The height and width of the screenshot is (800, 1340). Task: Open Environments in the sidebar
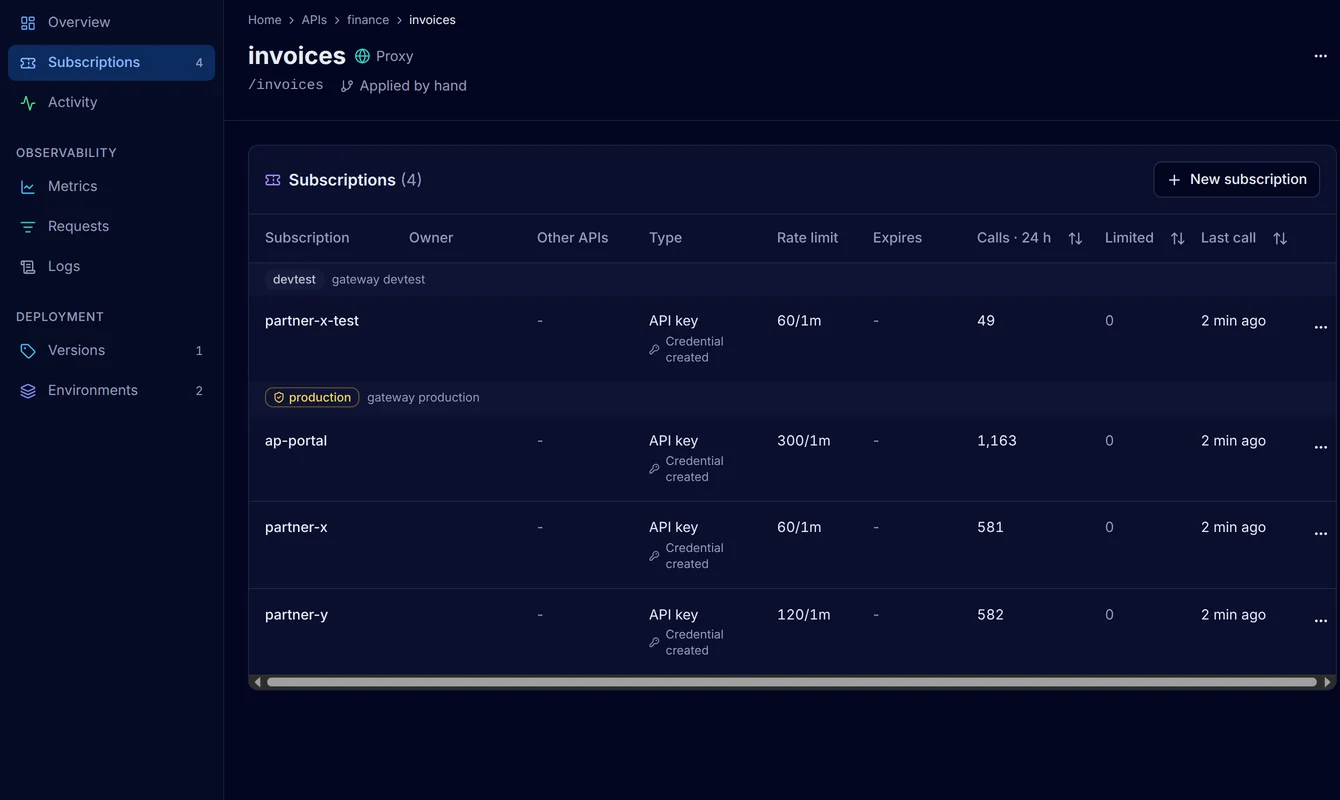[111, 390]
